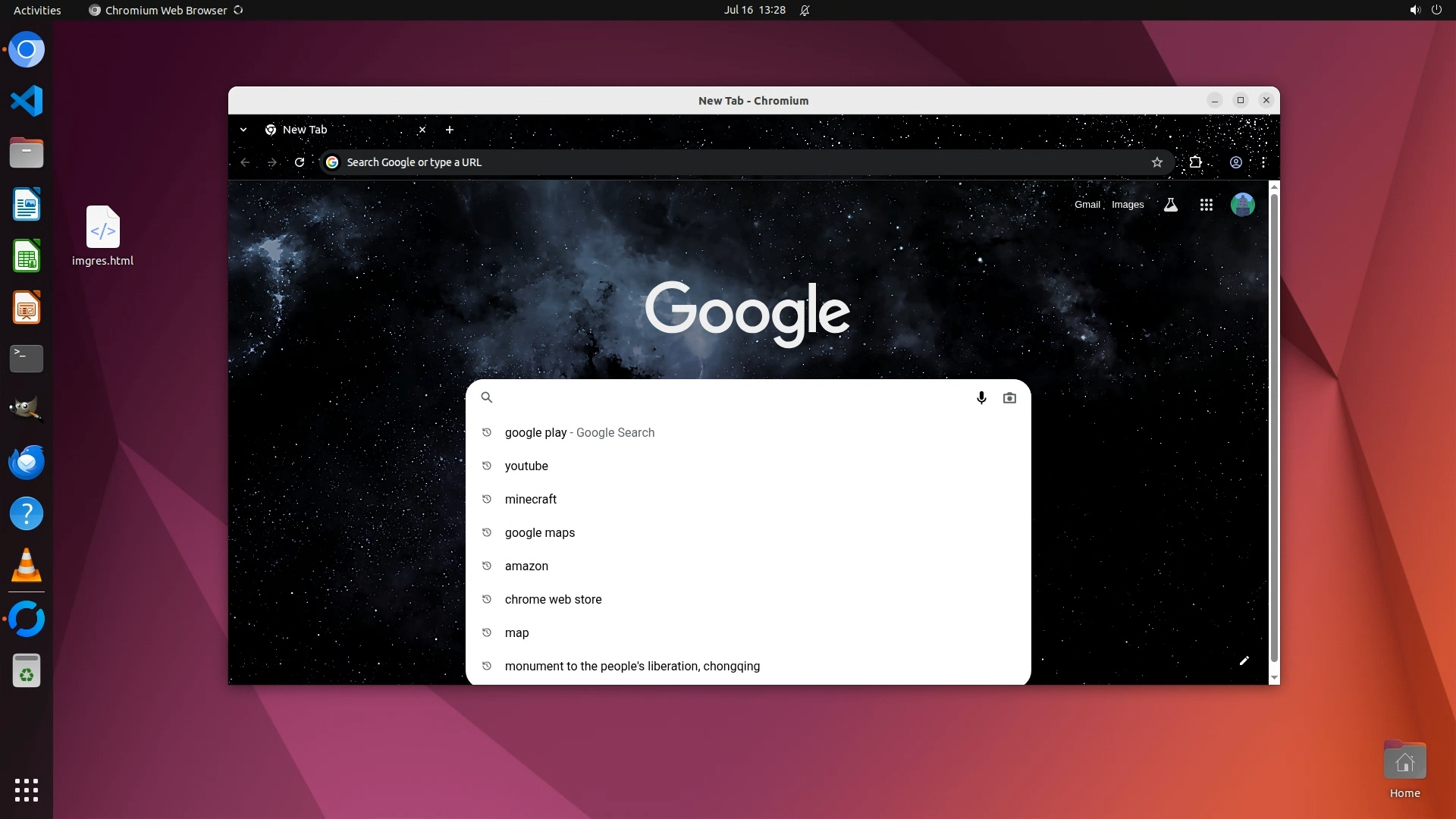This screenshot has width=1456, height=819.
Task: Open Chromium three-dot menu
Action: pos(1263,162)
